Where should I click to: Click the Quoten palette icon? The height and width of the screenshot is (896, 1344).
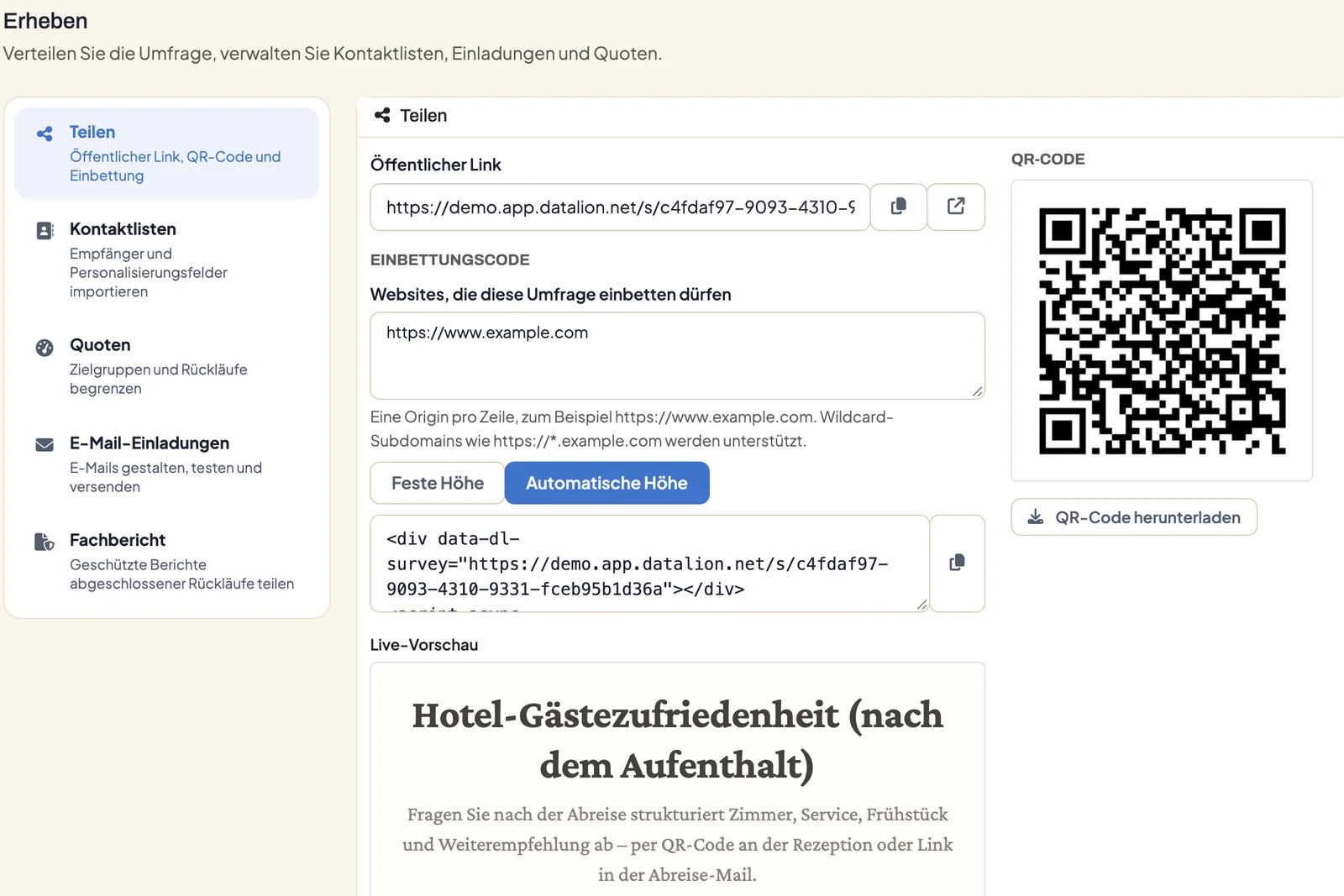click(x=45, y=347)
